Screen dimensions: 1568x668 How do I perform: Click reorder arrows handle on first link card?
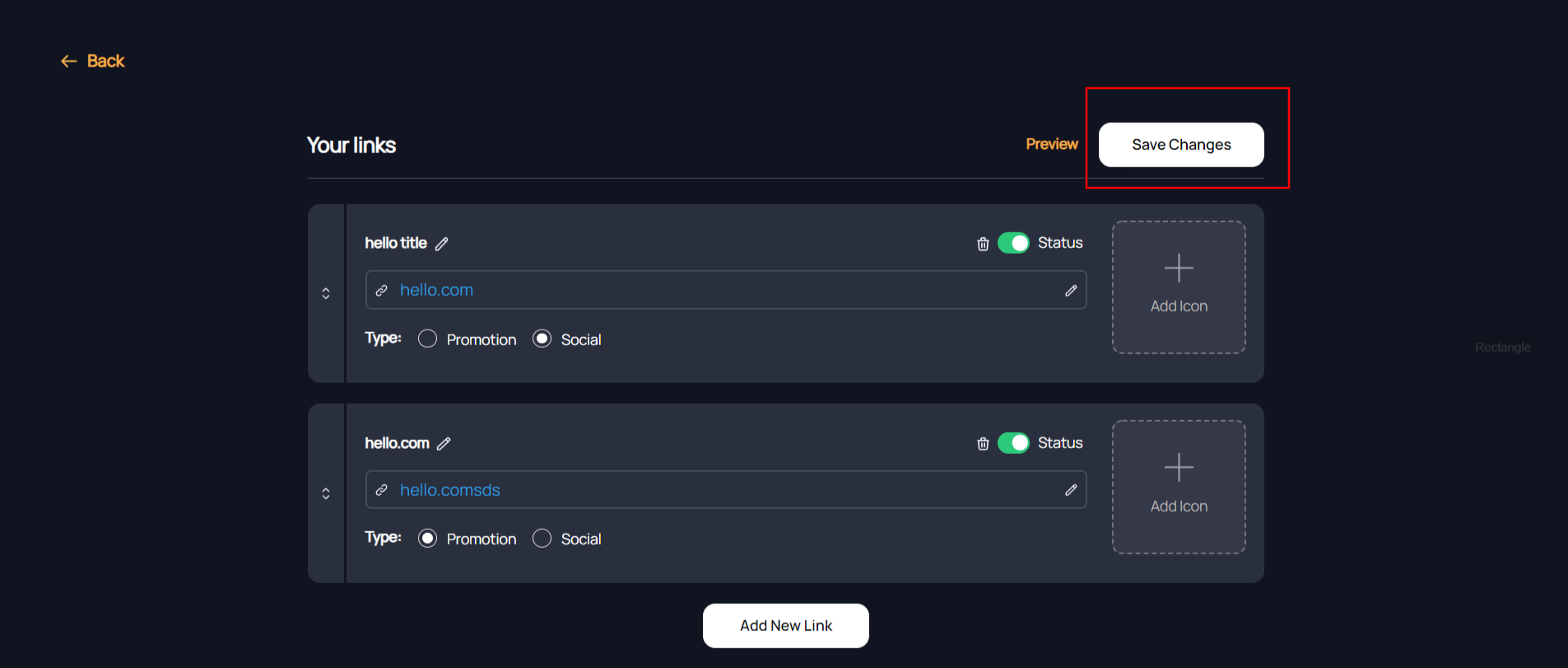point(326,293)
